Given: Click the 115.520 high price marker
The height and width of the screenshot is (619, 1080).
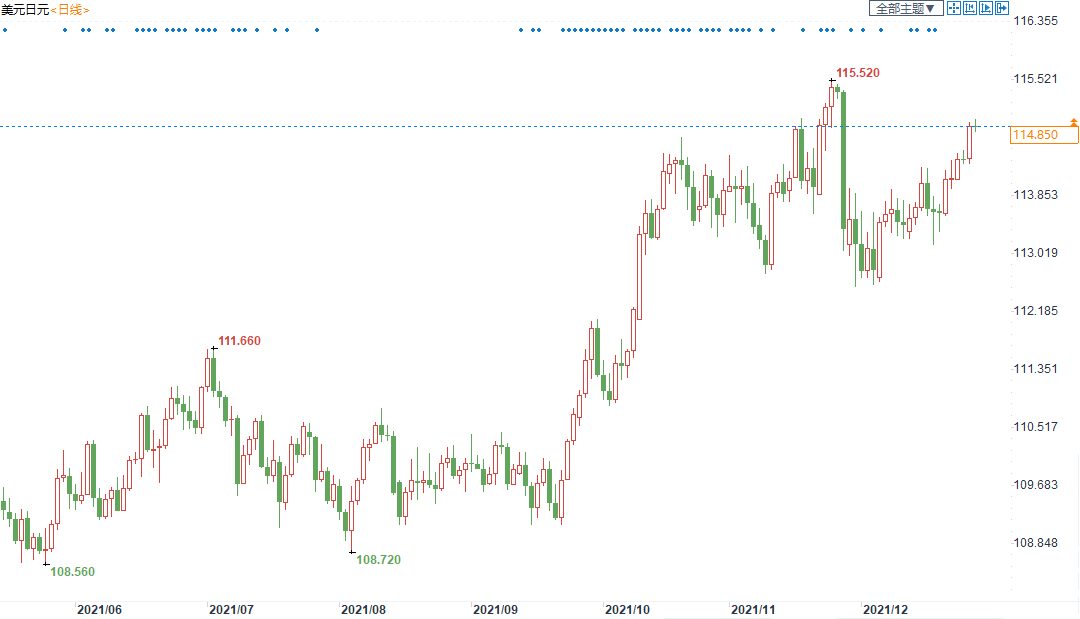Looking at the screenshot, I should click(x=858, y=73).
